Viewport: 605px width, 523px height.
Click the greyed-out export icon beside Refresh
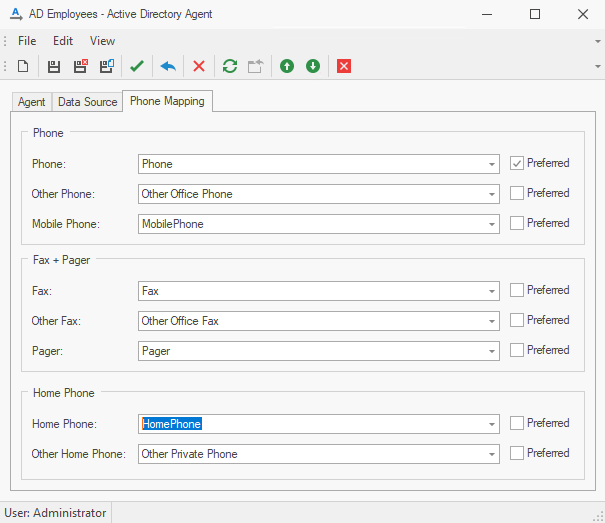pos(255,66)
